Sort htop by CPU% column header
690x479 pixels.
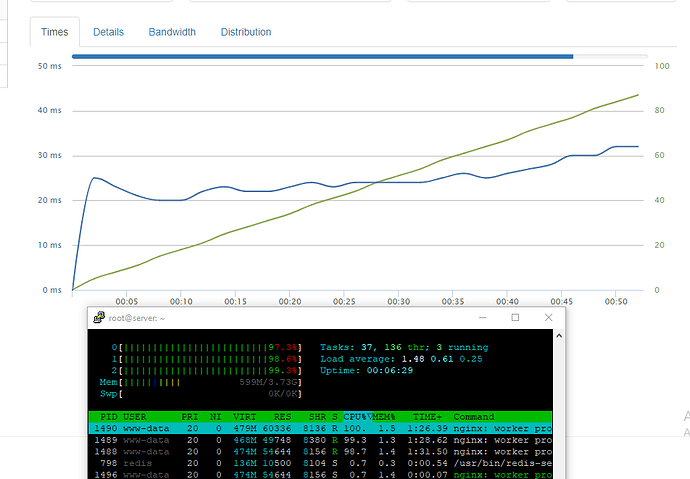pos(358,417)
